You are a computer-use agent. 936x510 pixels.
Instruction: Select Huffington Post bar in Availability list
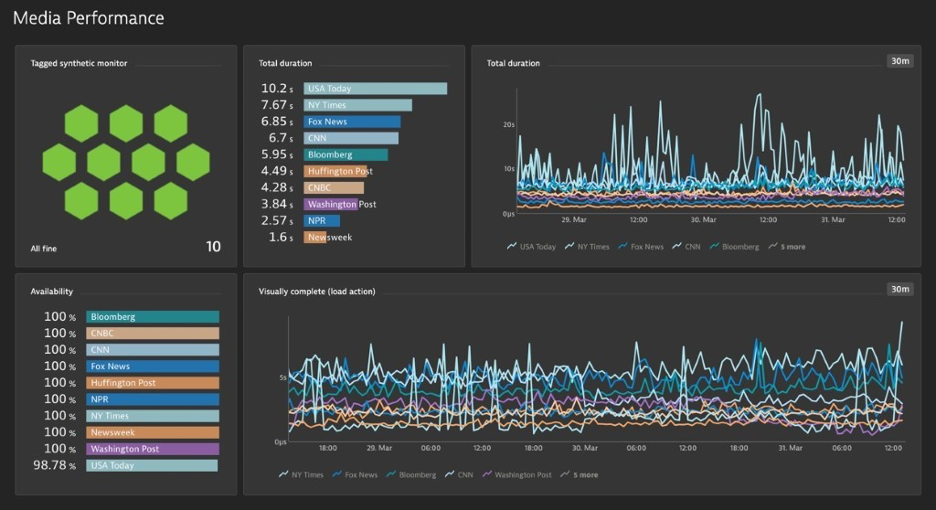click(x=153, y=383)
